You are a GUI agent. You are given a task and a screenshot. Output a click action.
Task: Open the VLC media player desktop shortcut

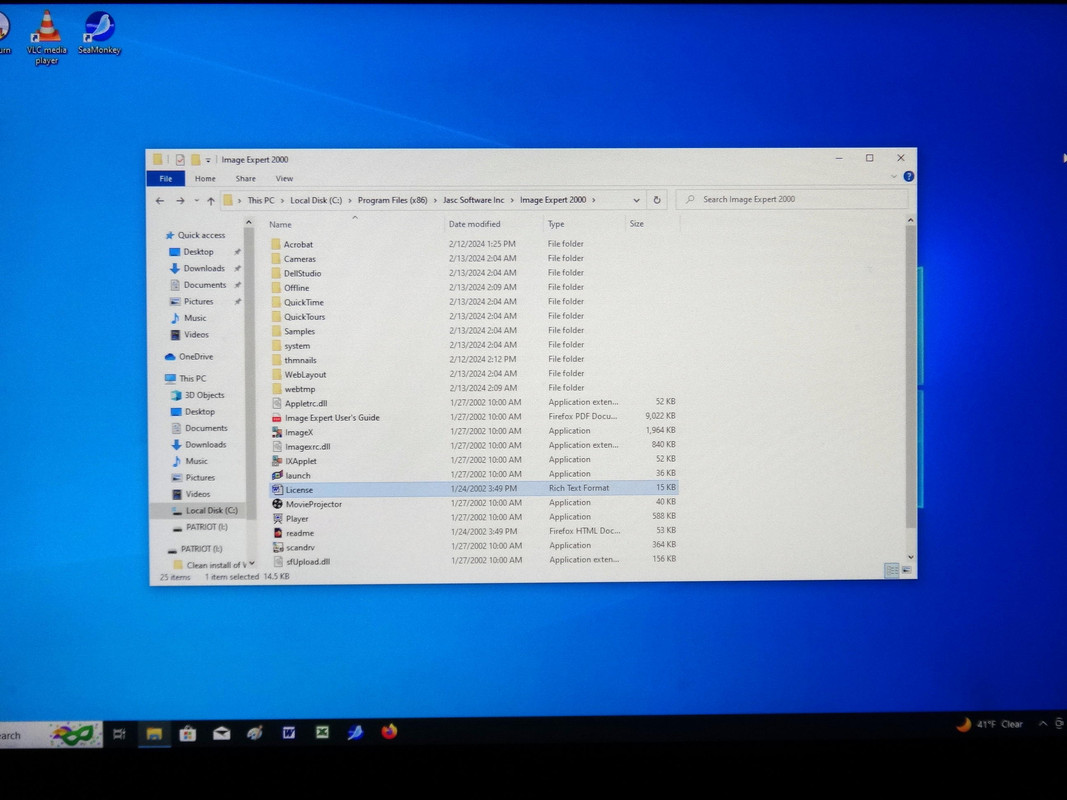[46, 37]
